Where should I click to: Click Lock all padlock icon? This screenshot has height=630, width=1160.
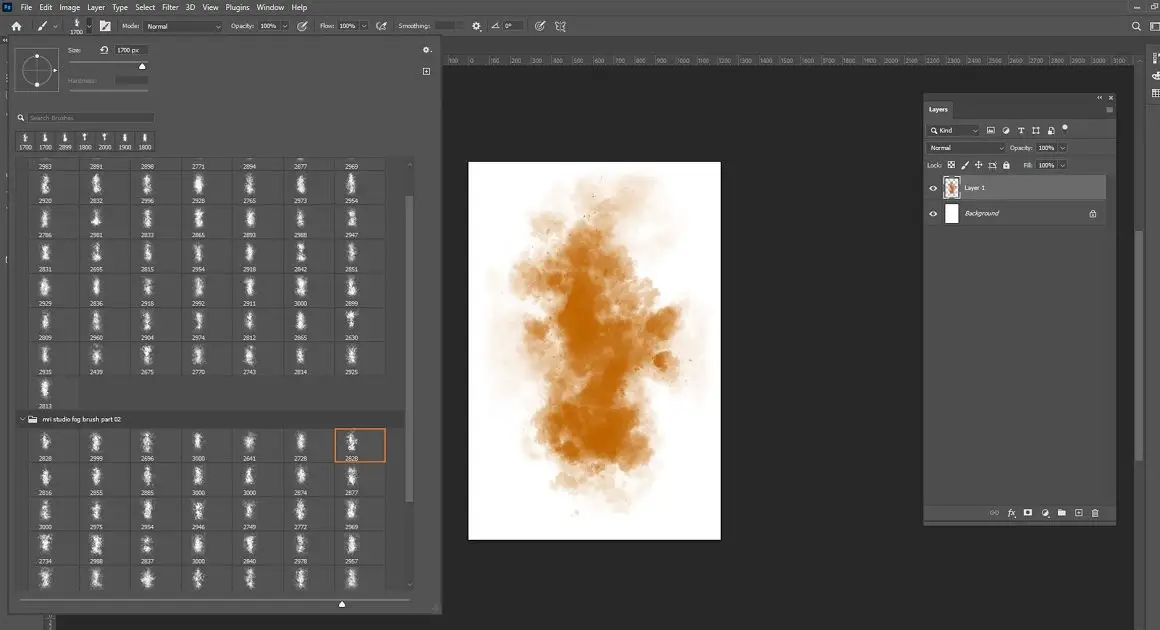1006,165
